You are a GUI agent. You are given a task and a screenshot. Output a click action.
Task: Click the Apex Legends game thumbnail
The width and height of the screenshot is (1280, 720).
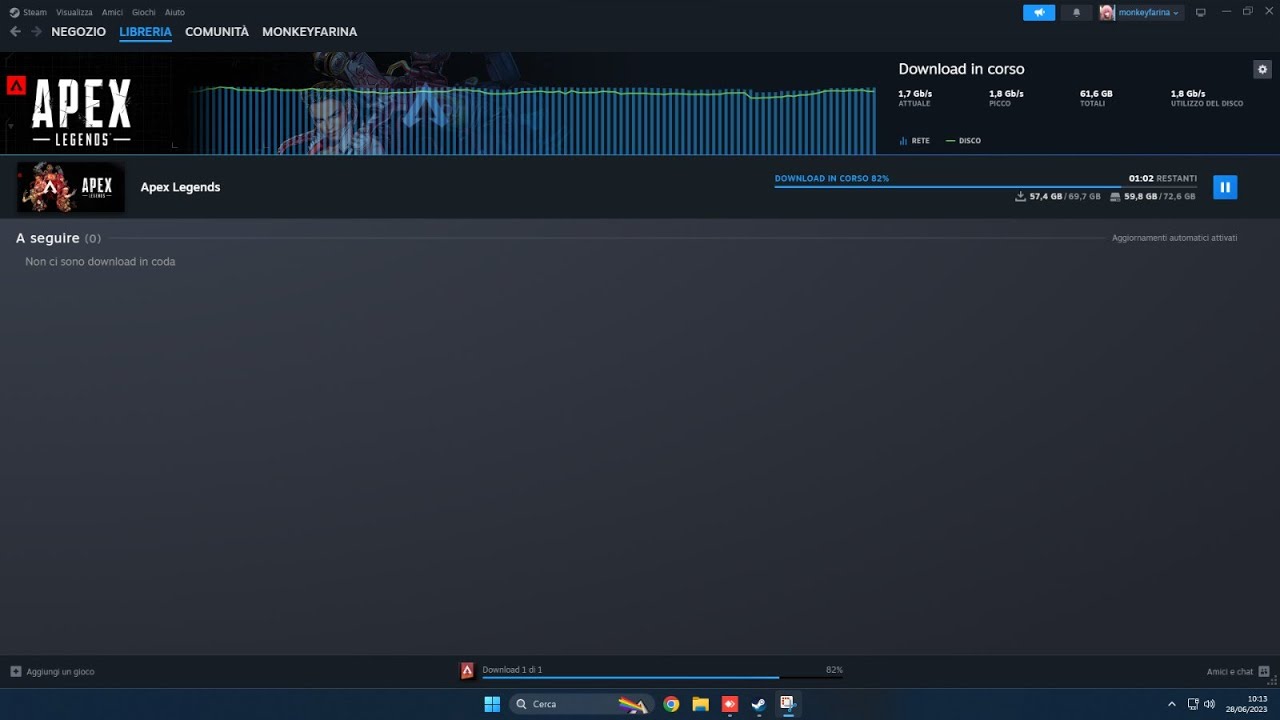[71, 187]
